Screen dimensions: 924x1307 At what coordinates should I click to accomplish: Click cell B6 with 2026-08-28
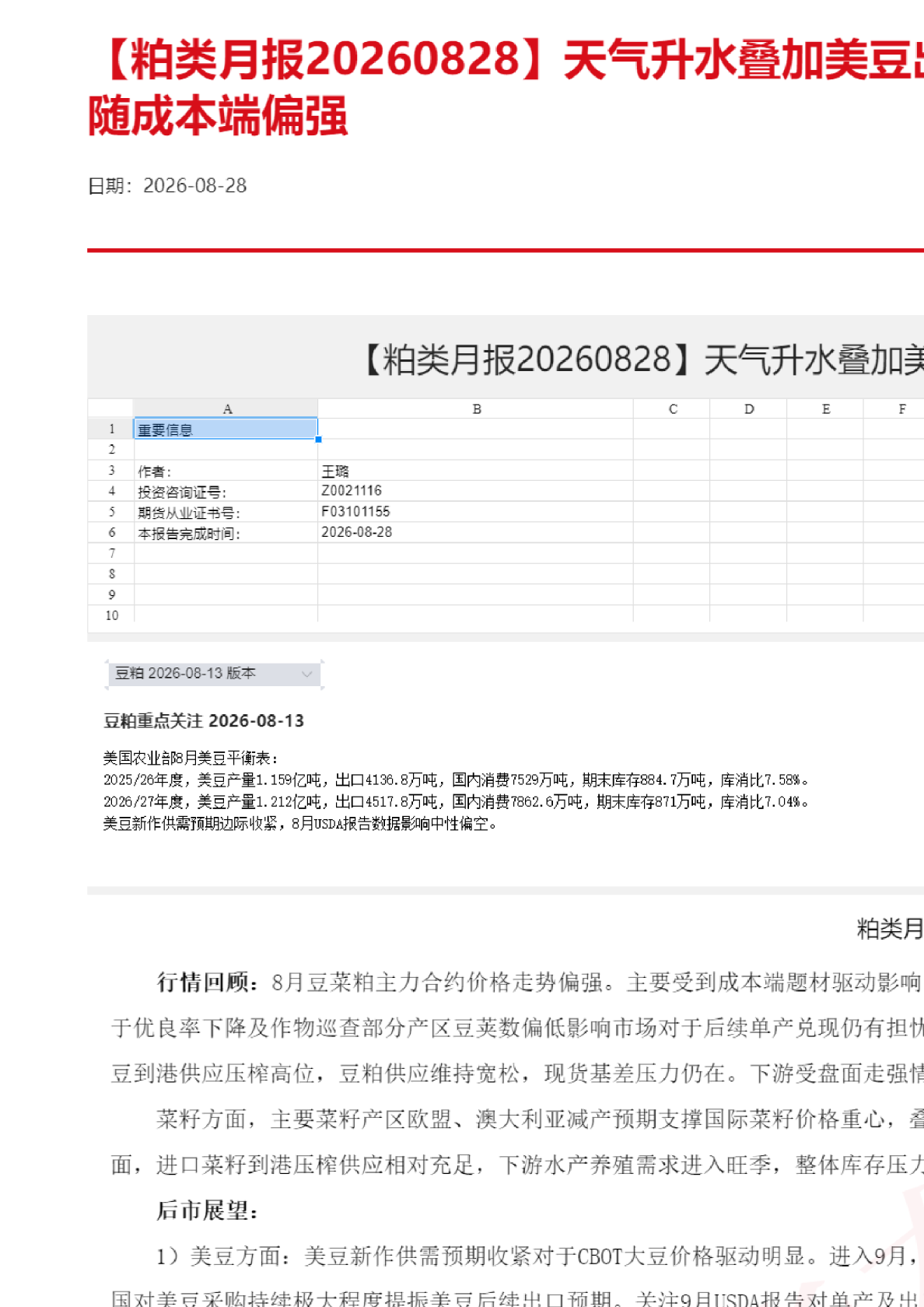click(x=476, y=533)
